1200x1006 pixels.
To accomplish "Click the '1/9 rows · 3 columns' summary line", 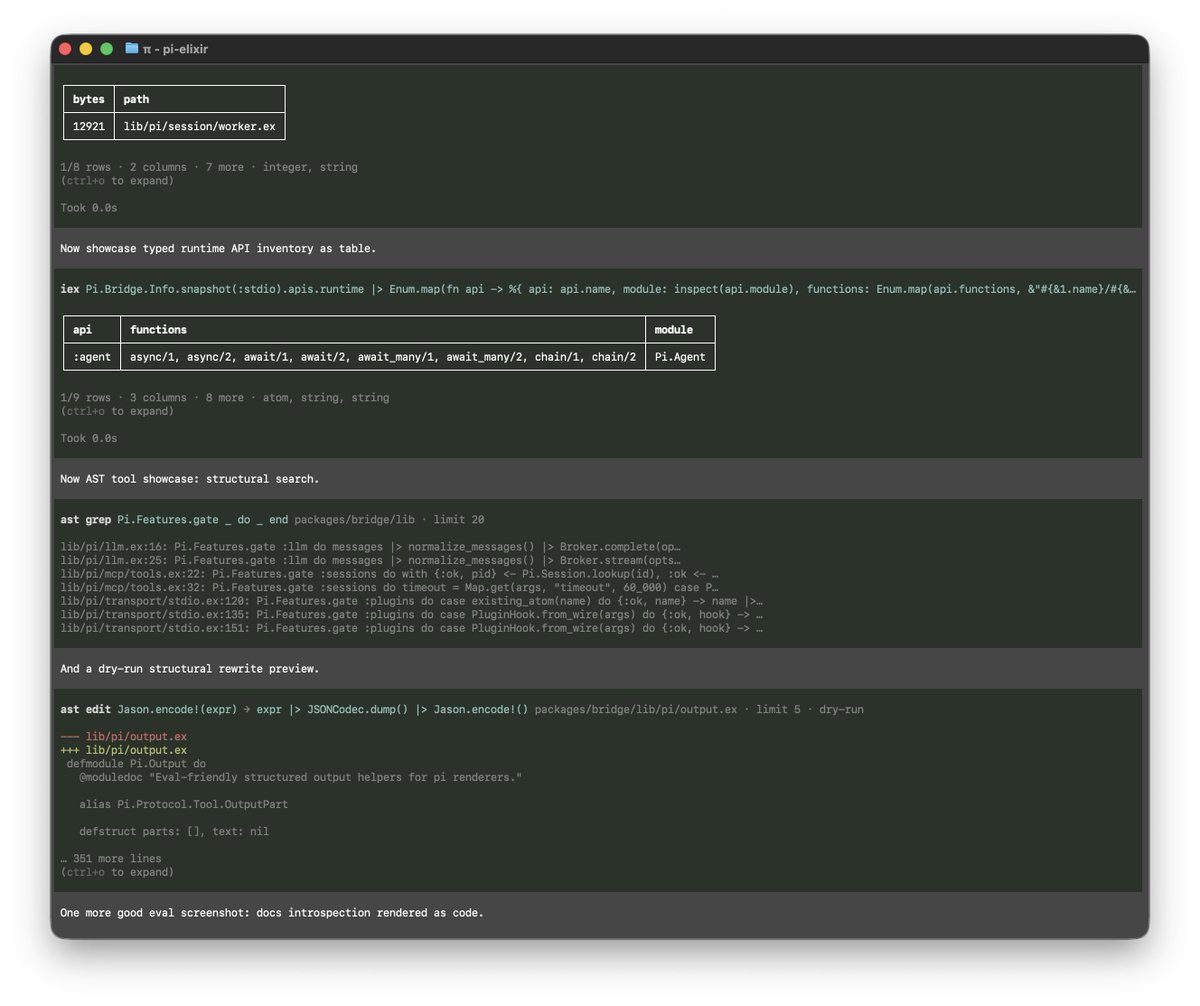I will [x=225, y=398].
